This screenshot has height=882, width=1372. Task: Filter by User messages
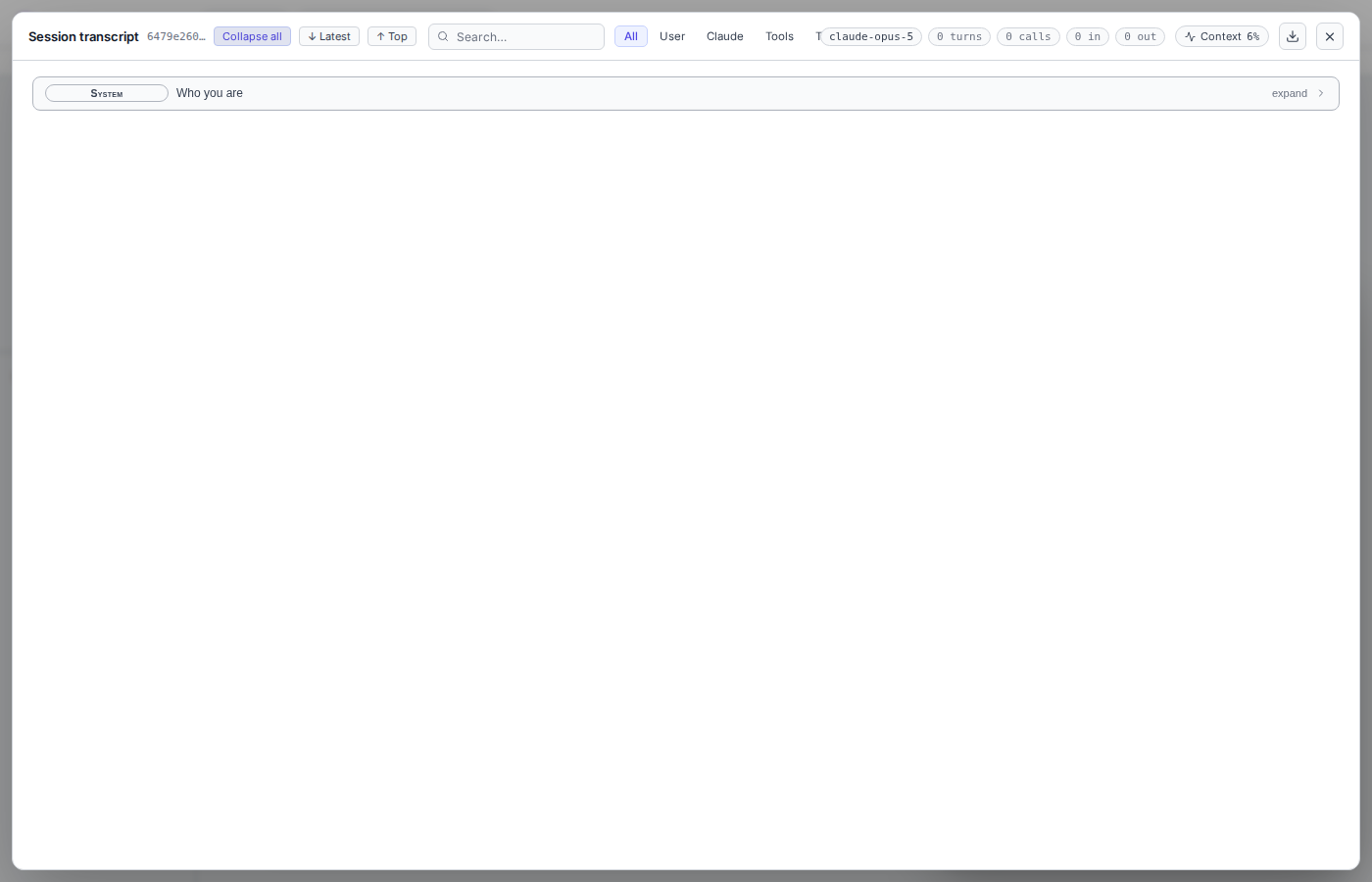672,36
